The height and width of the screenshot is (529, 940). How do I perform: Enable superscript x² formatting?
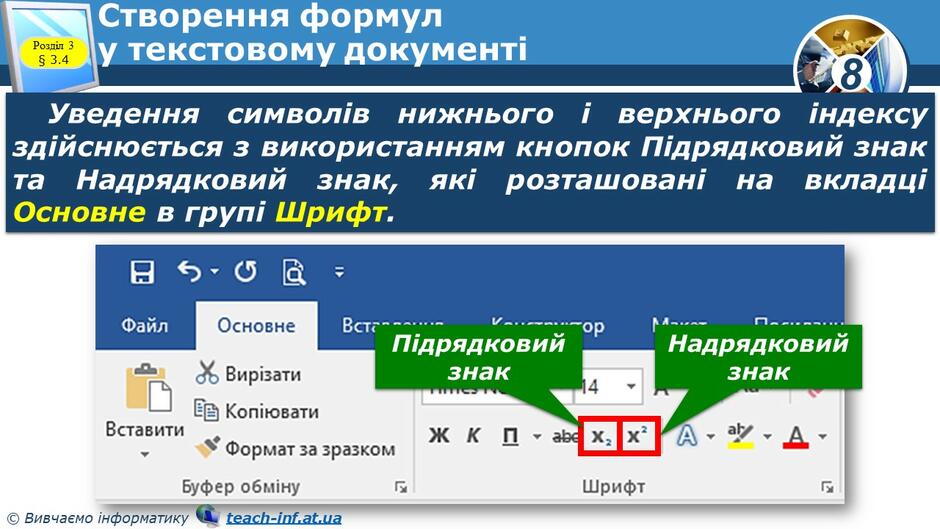(x=639, y=436)
